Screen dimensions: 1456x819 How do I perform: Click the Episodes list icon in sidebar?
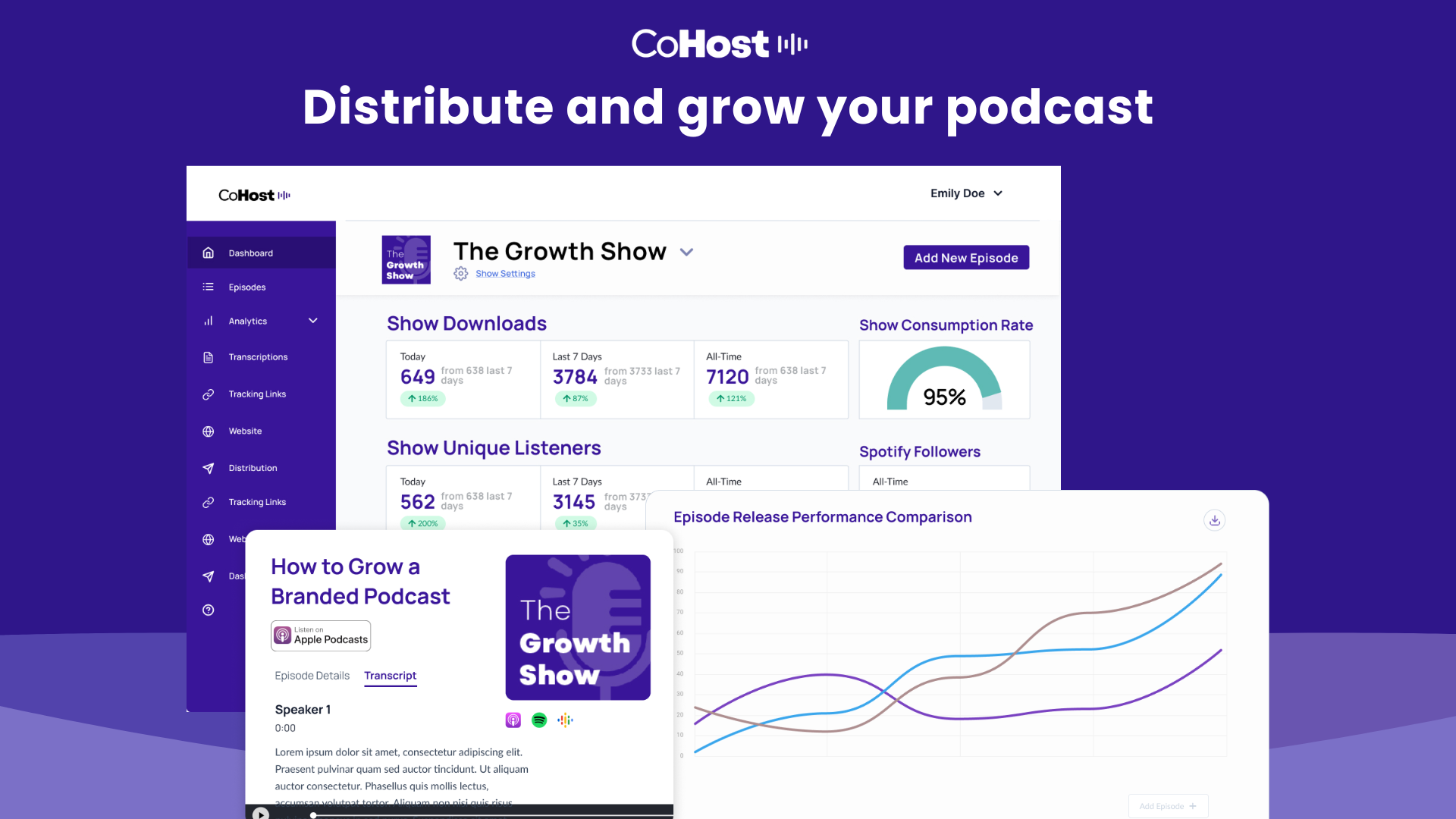[x=208, y=287]
